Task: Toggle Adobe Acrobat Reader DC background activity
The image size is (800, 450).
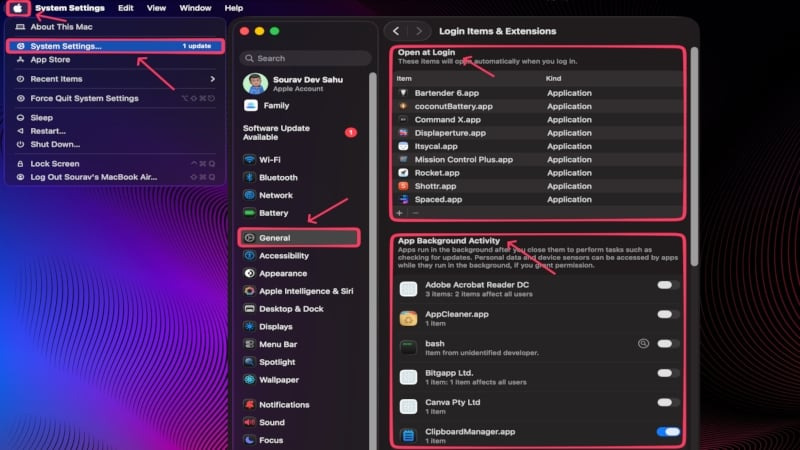Action: pos(668,285)
